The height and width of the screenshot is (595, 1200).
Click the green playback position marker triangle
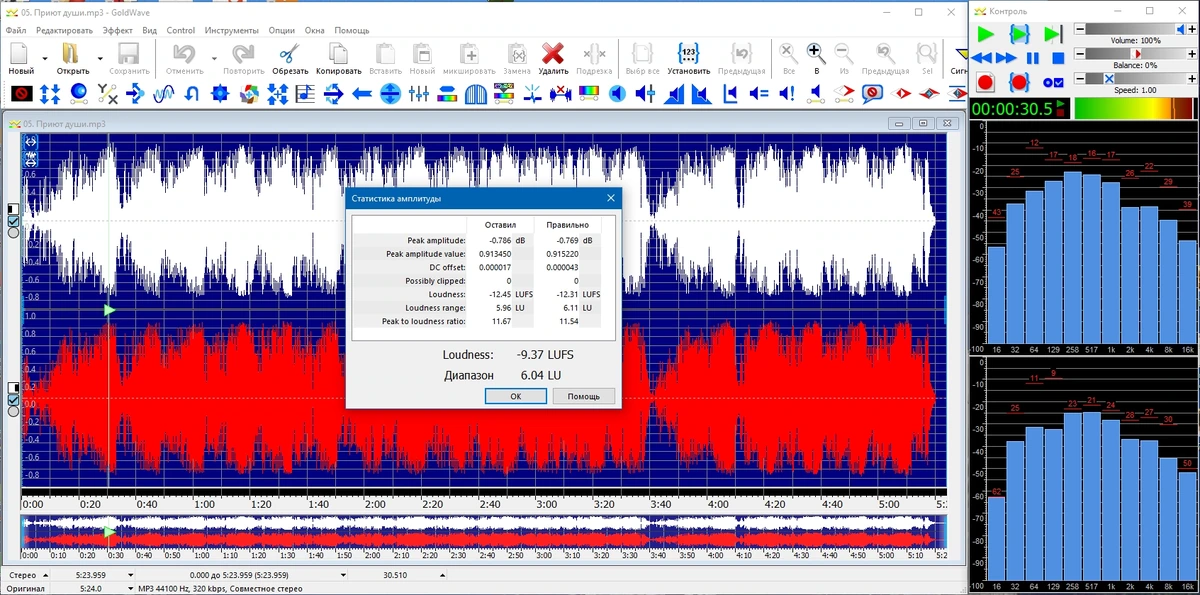[x=109, y=310]
